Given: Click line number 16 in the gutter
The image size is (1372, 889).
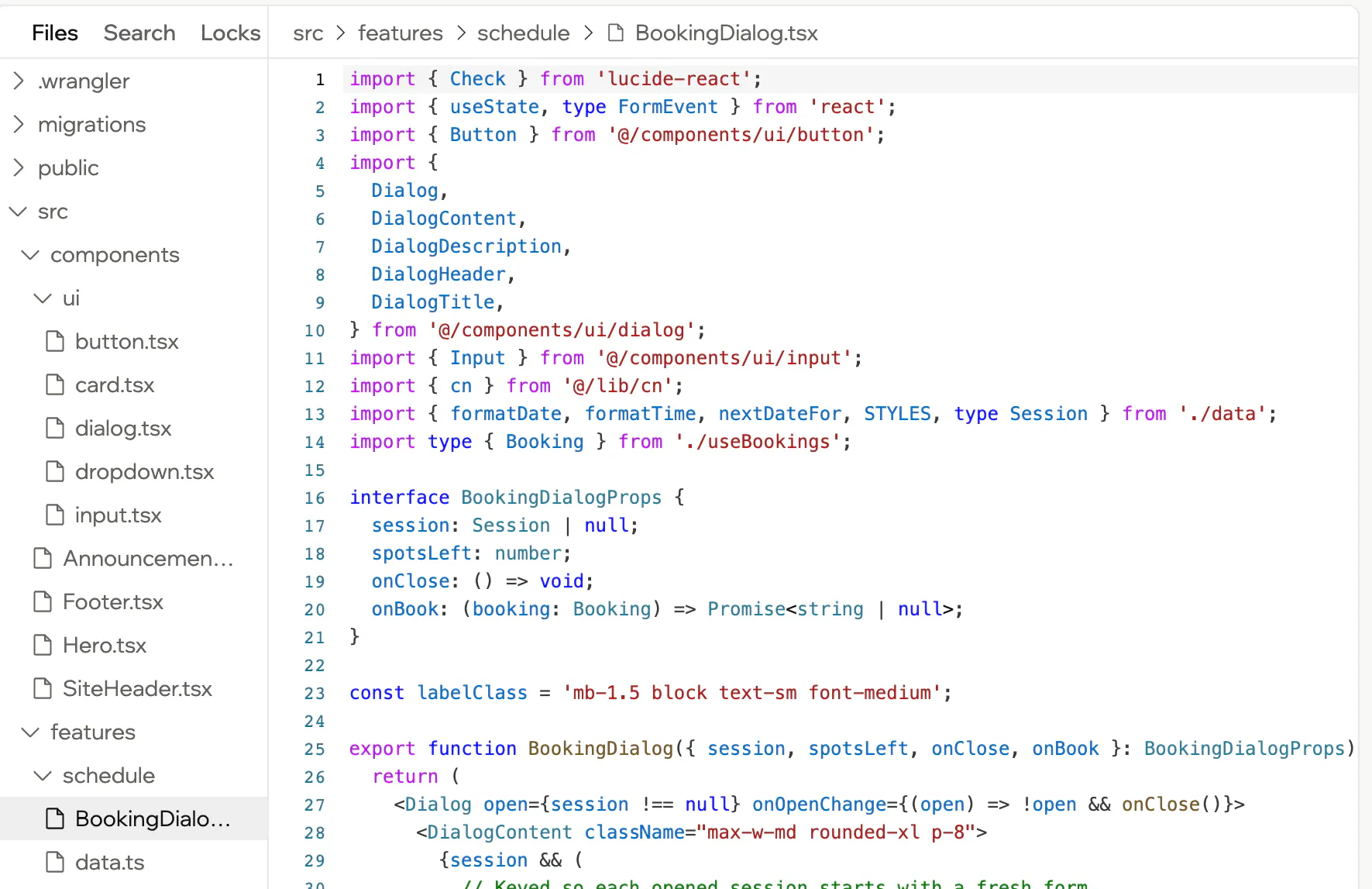Looking at the screenshot, I should click(315, 498).
